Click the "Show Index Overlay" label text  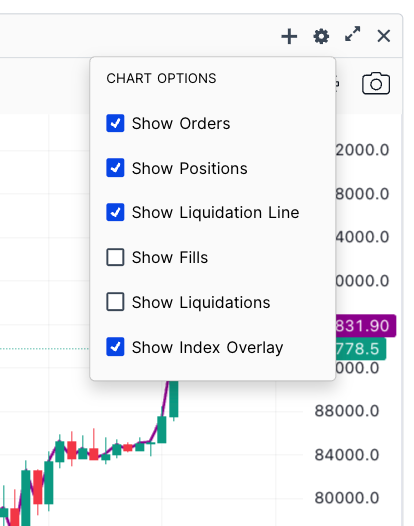(x=207, y=348)
